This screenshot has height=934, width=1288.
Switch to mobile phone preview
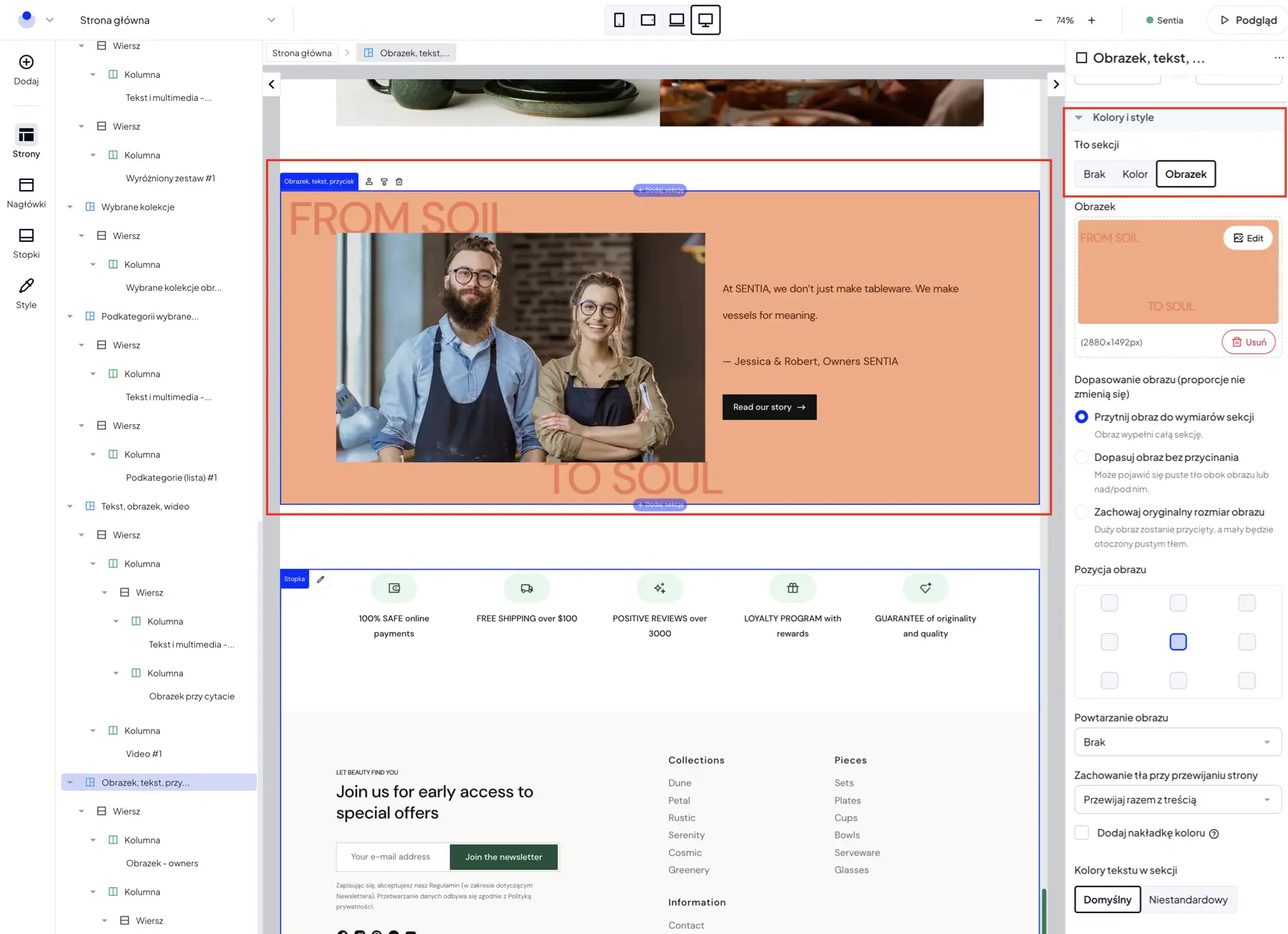619,20
